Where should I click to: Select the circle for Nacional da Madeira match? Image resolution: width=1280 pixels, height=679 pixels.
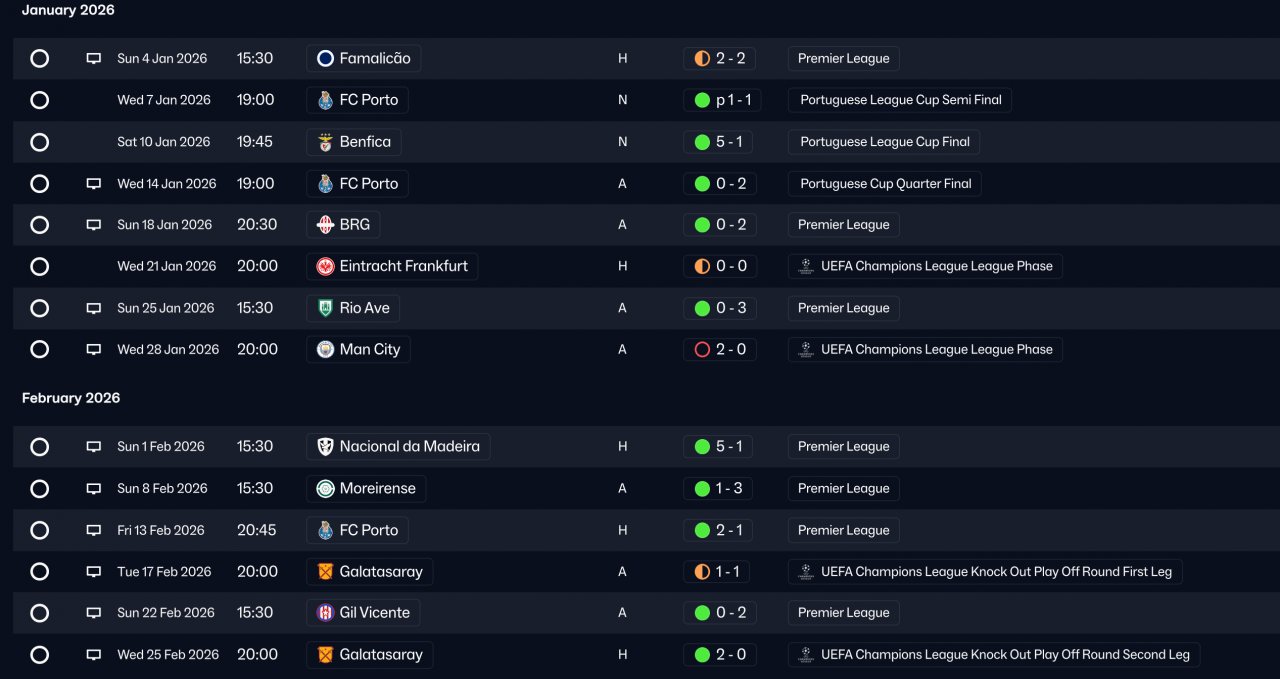click(x=39, y=447)
